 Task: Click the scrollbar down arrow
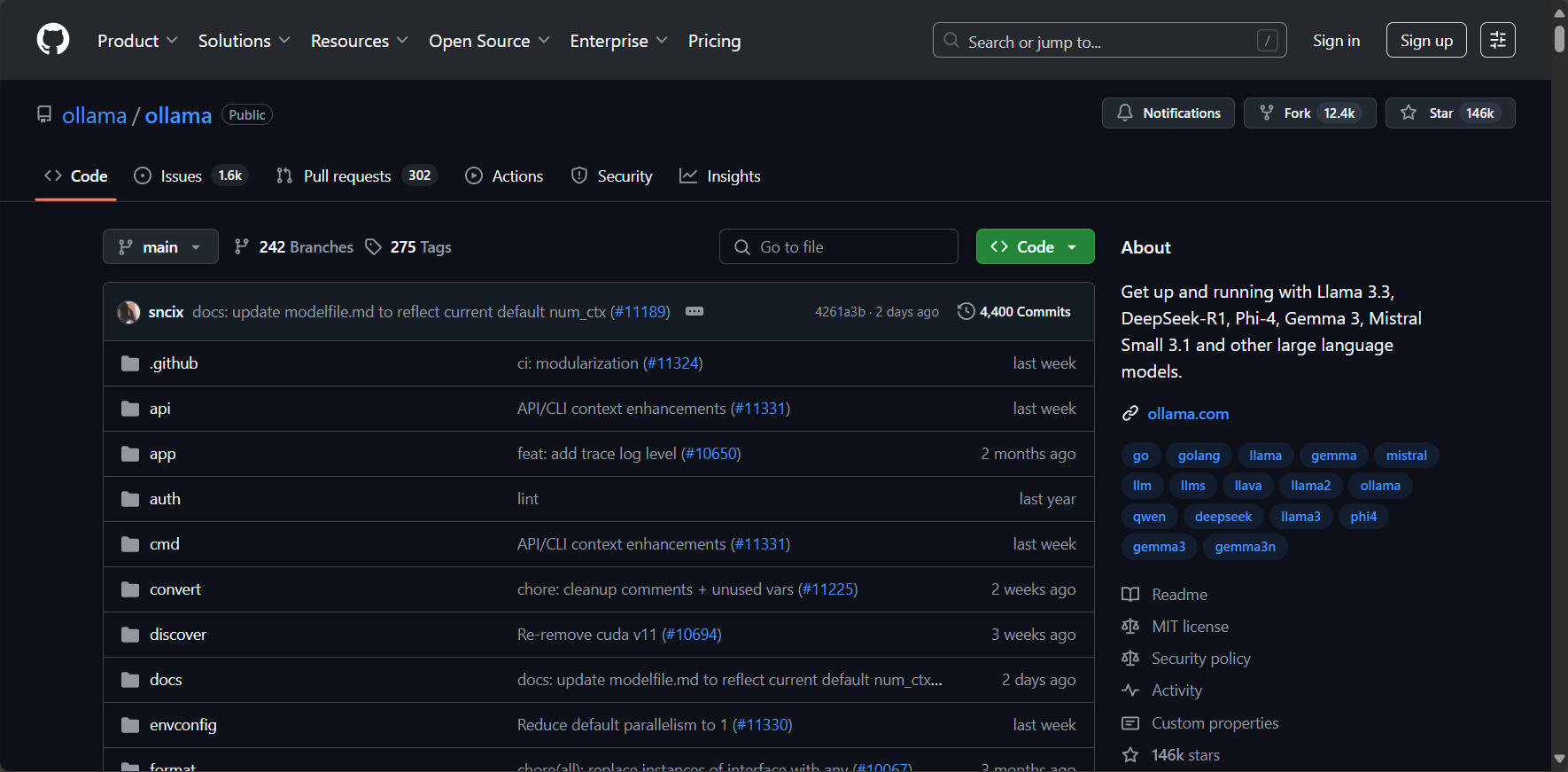pos(1559,759)
